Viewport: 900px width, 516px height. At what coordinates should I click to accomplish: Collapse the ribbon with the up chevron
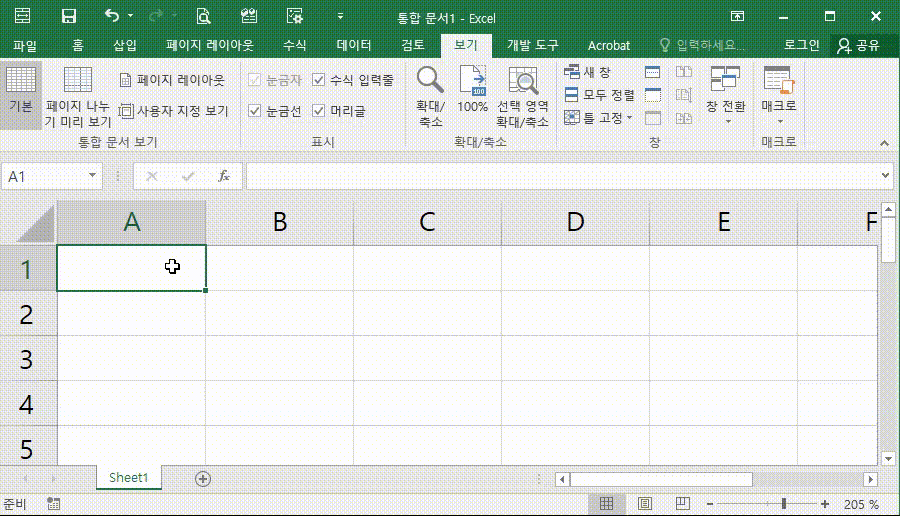pyautogui.click(x=885, y=143)
